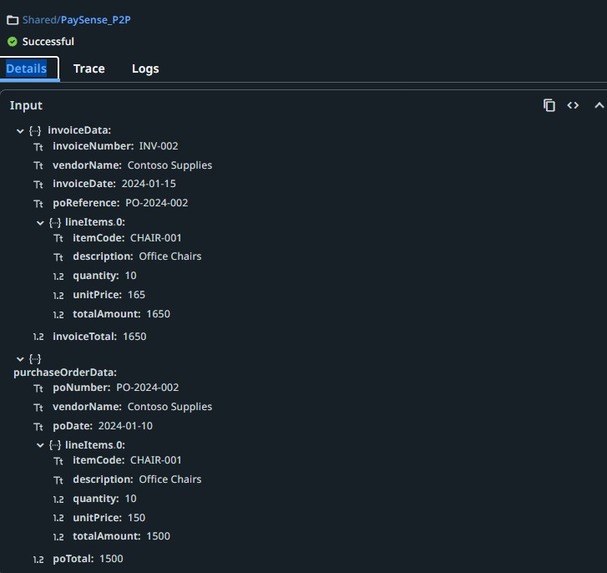Select the unitPrice value 165

(137, 295)
